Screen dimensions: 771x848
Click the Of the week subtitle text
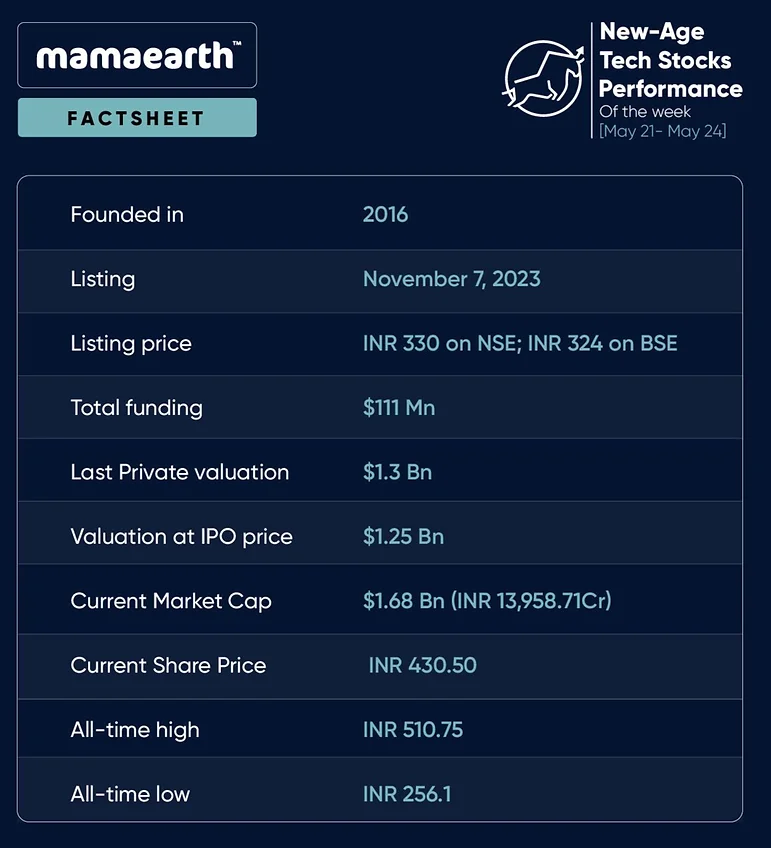(644, 111)
